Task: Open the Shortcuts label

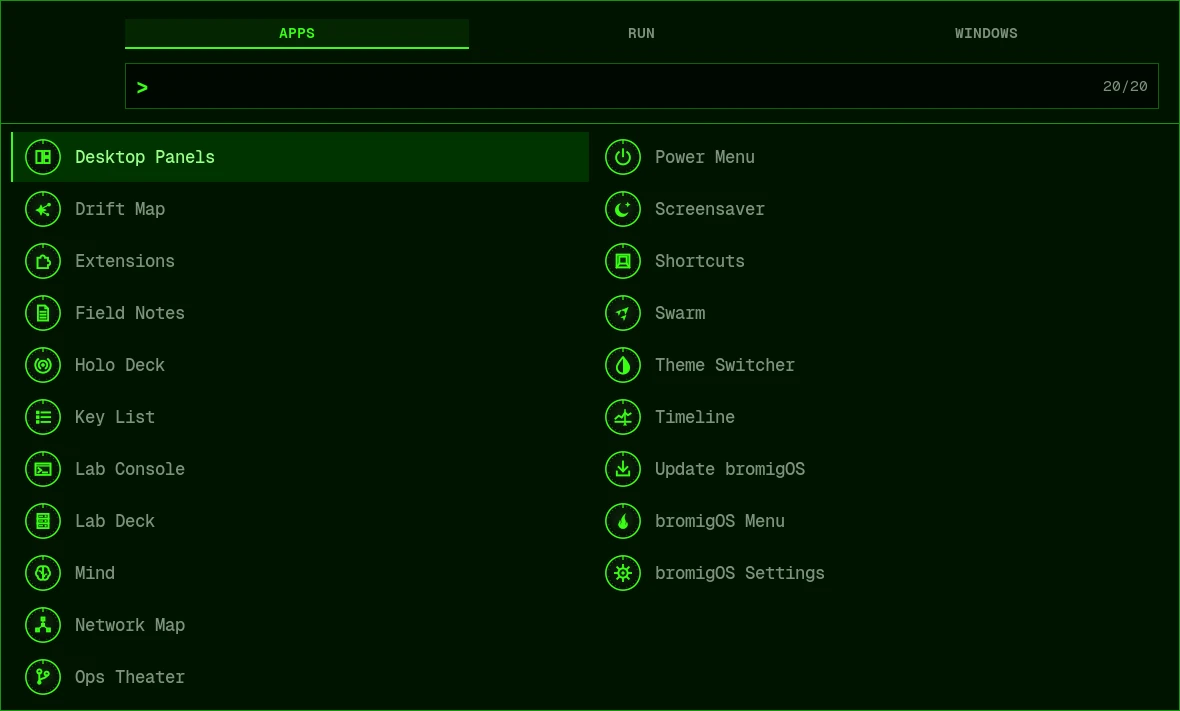Action: coord(699,261)
